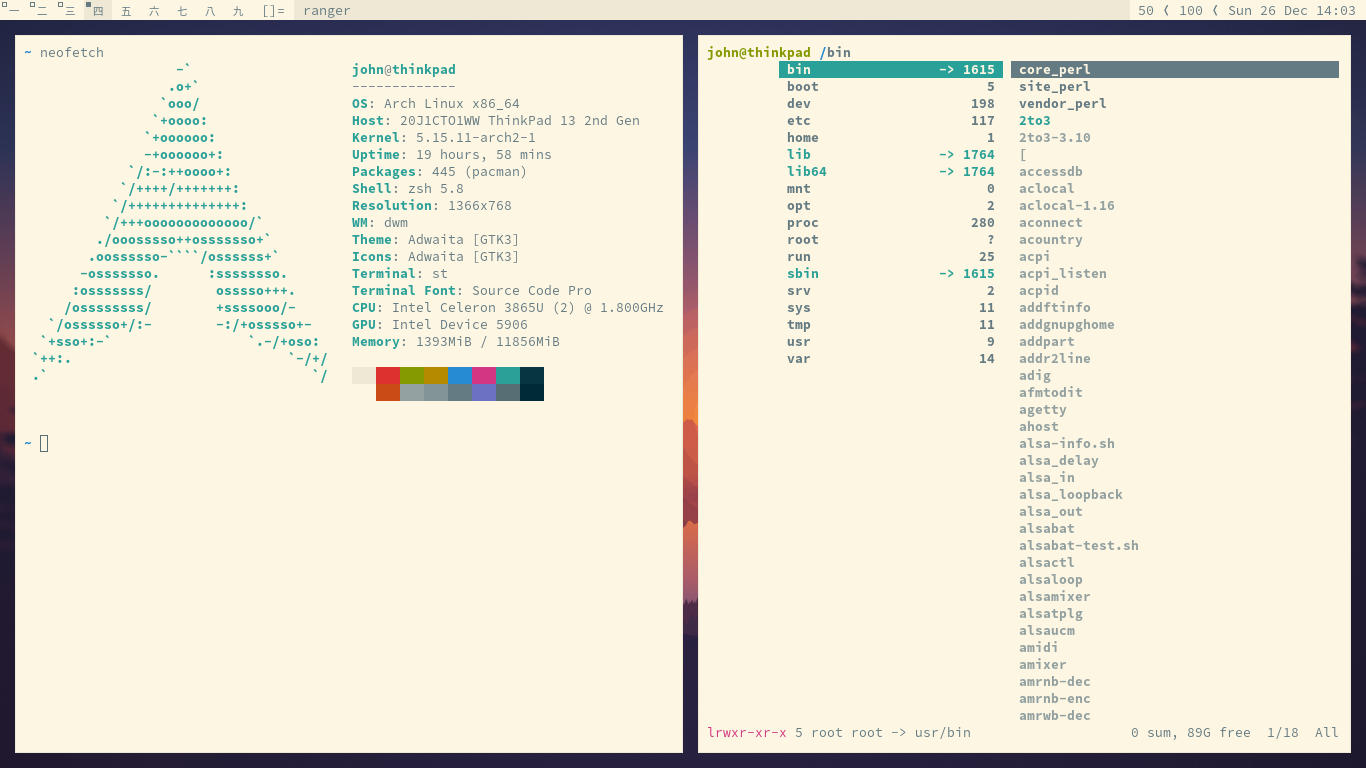
Task: Select the usr directory in ranger
Action: [x=891, y=341]
